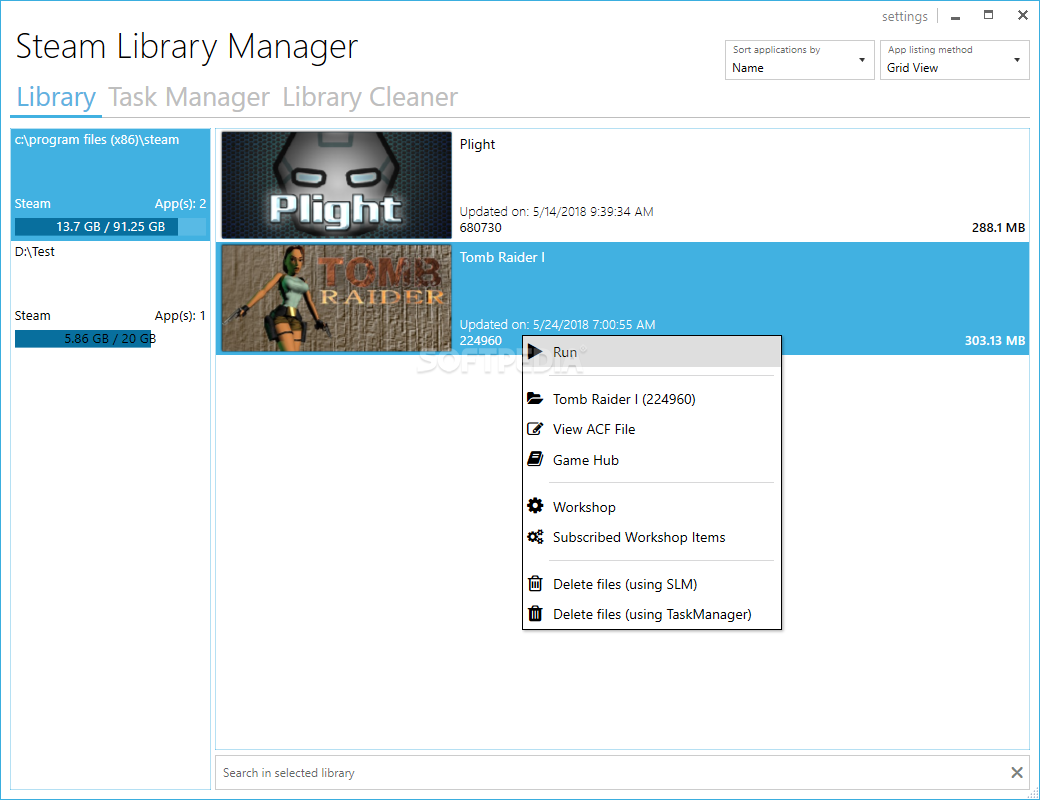The height and width of the screenshot is (800, 1040).
Task: Maximize the Steam Library Manager window
Action: [x=988, y=15]
